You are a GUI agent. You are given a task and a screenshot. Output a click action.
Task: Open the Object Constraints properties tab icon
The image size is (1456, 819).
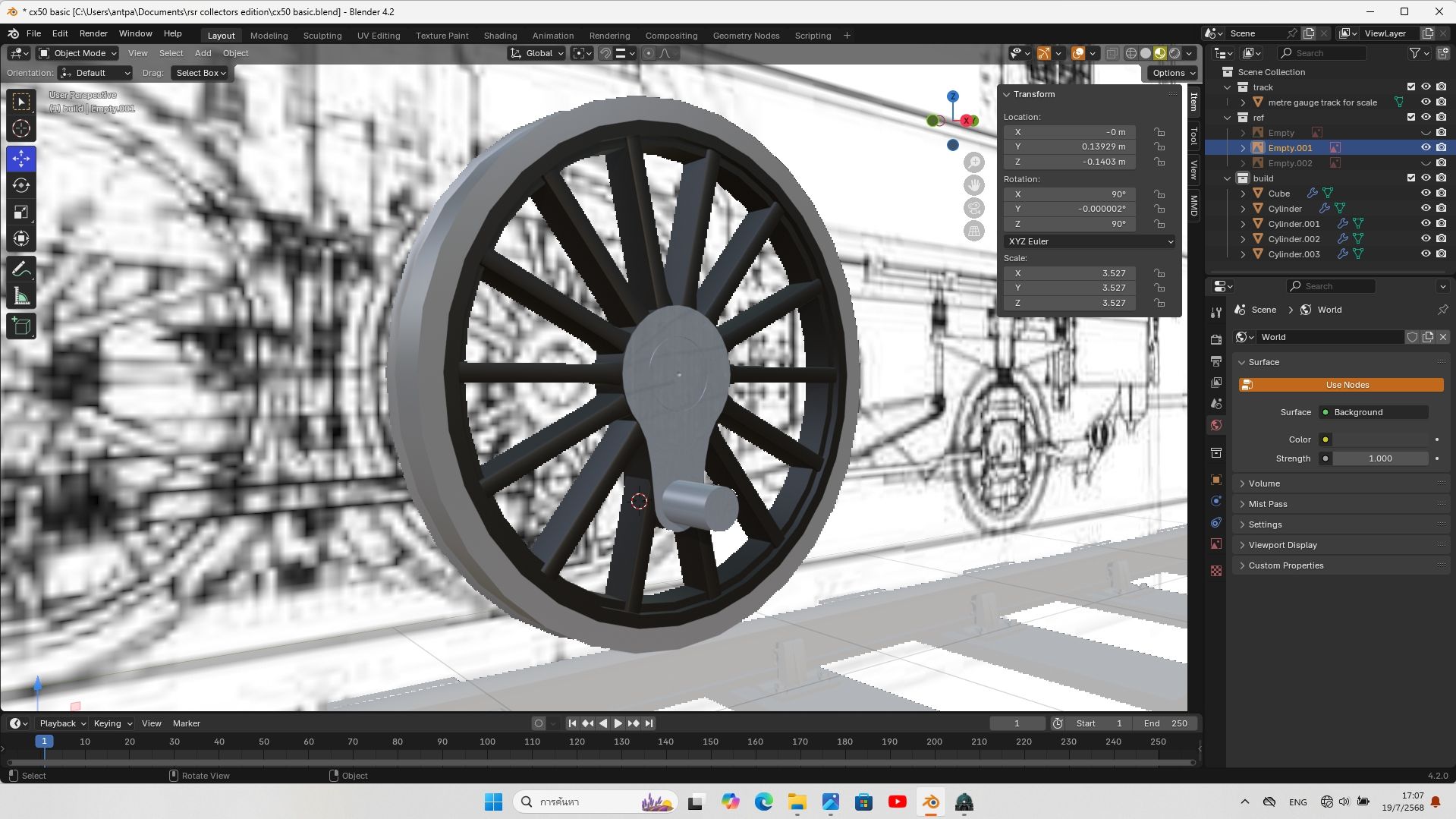point(1216,522)
